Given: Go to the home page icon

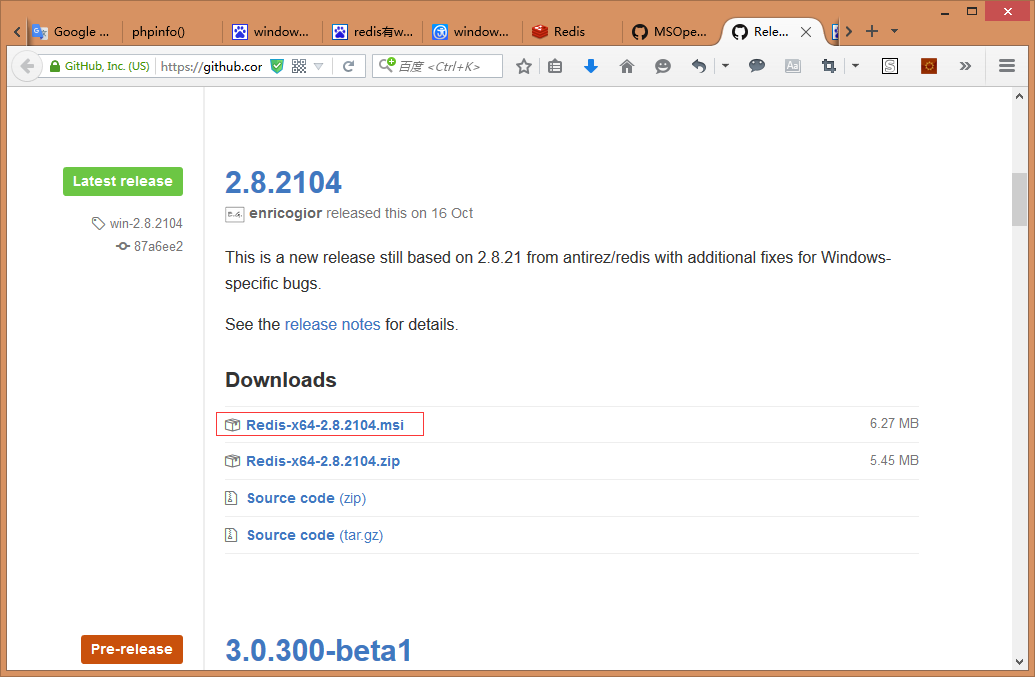Looking at the screenshot, I should (627, 66).
